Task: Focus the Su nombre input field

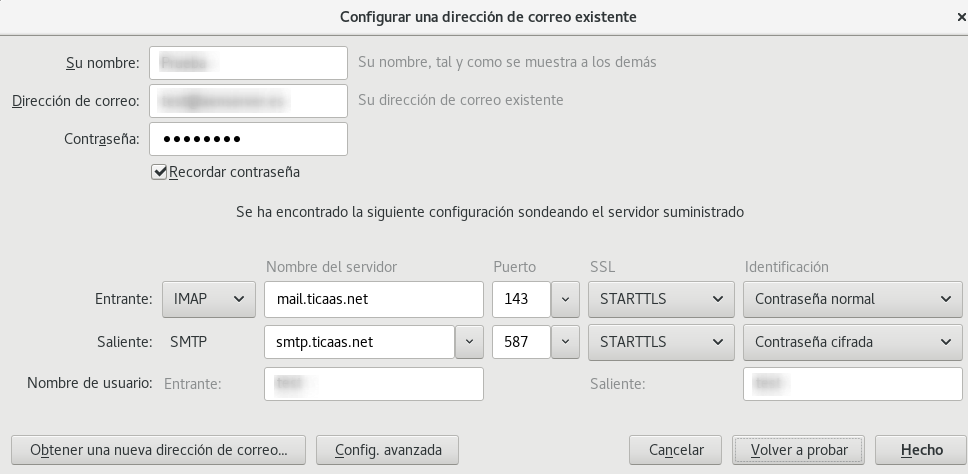Action: pos(248,62)
